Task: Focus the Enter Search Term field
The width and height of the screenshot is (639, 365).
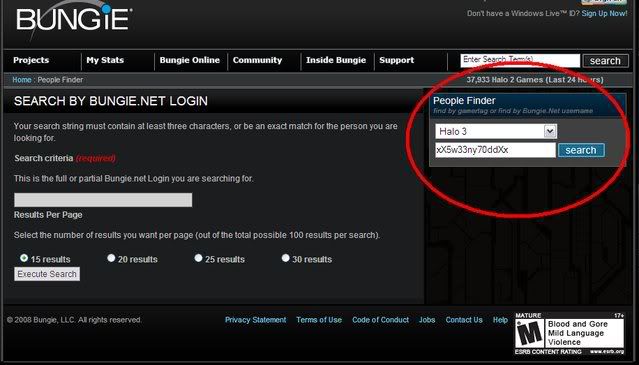Action: (x=520, y=60)
